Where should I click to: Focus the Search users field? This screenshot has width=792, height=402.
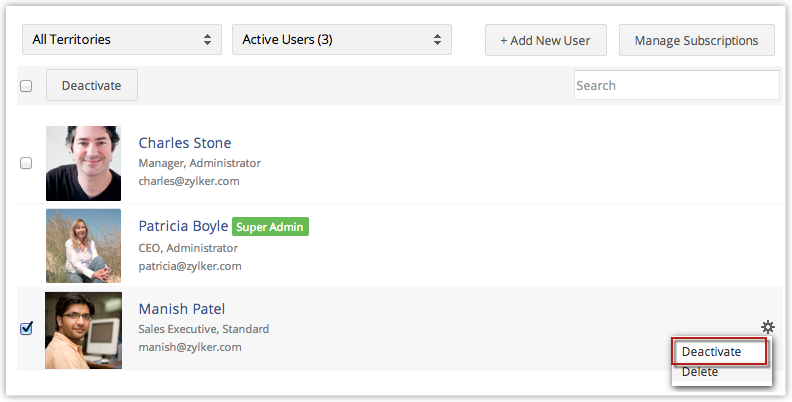676,86
